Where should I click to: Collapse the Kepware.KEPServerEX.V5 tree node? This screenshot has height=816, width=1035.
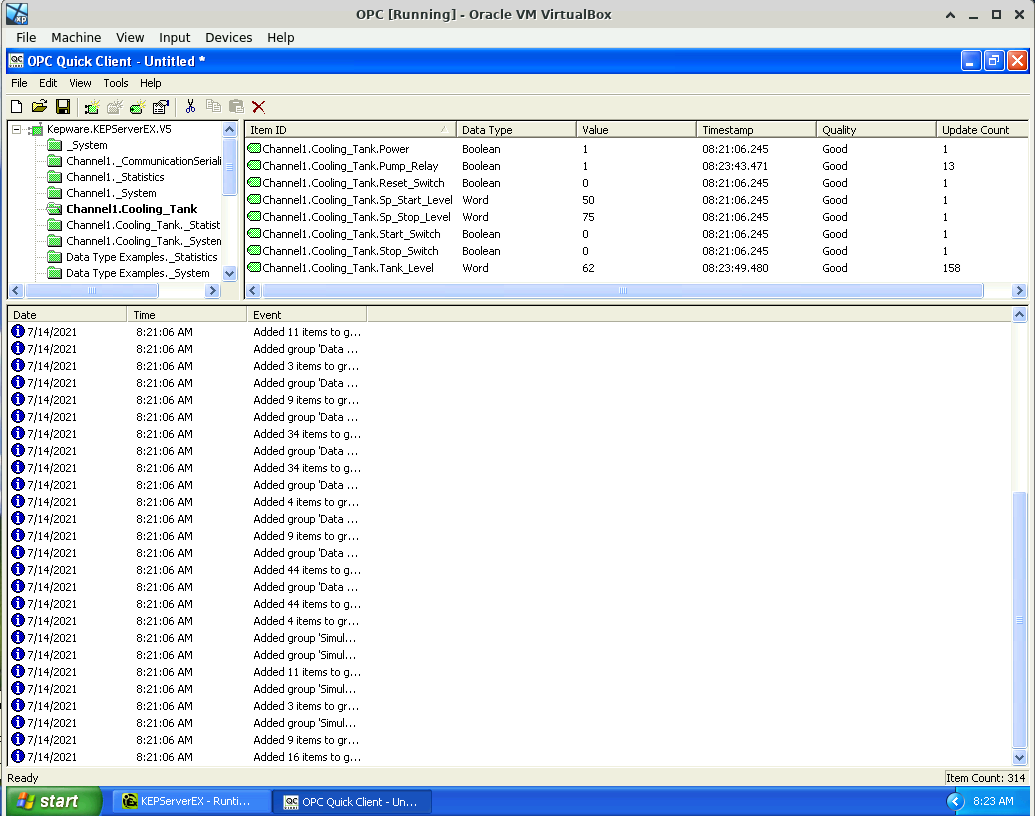point(17,130)
